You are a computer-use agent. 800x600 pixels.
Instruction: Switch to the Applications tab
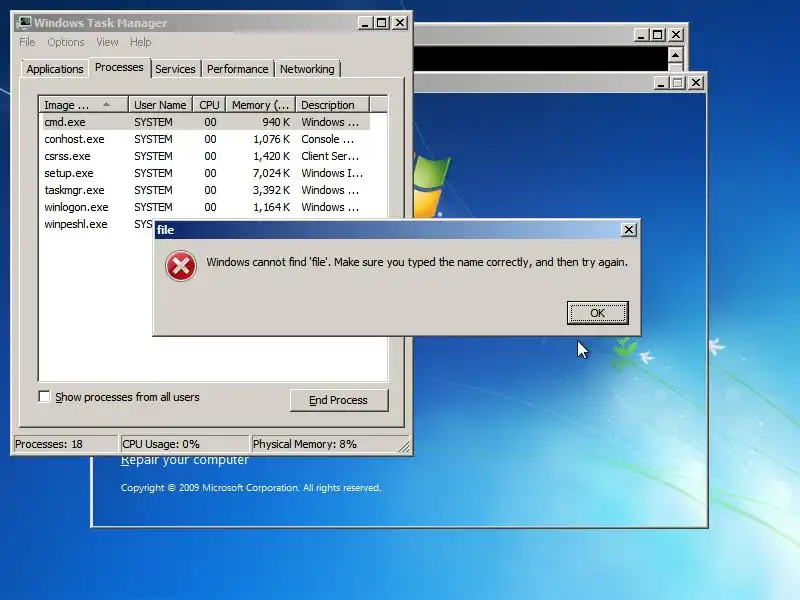[x=55, y=69]
